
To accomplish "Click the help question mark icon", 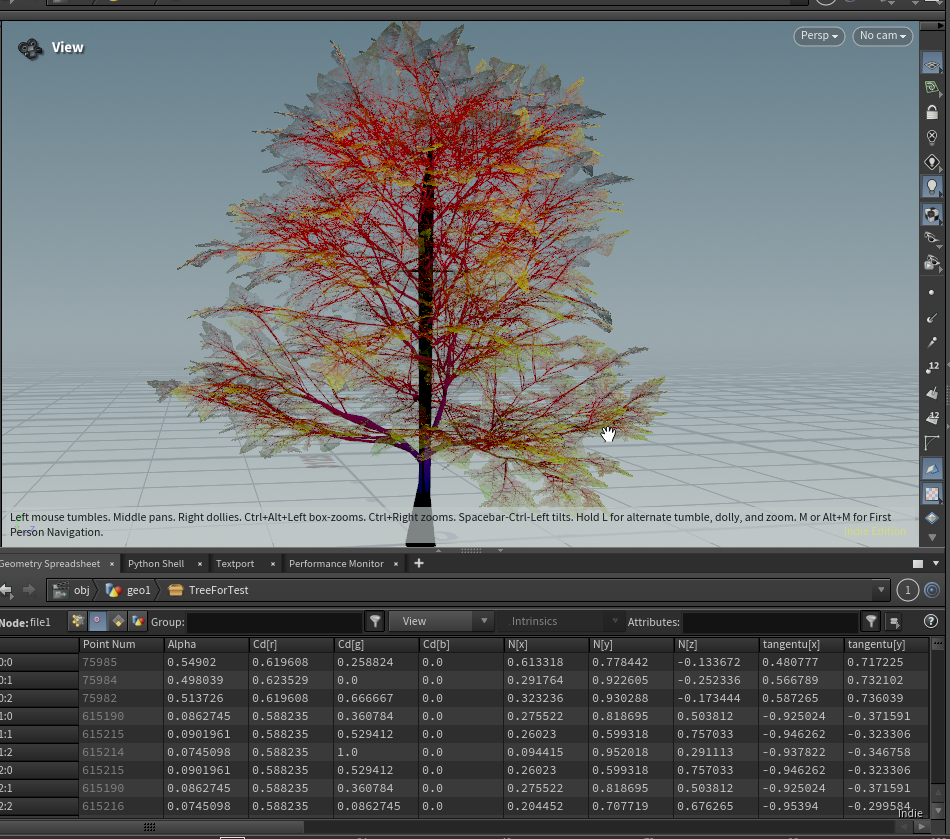I will (x=930, y=621).
